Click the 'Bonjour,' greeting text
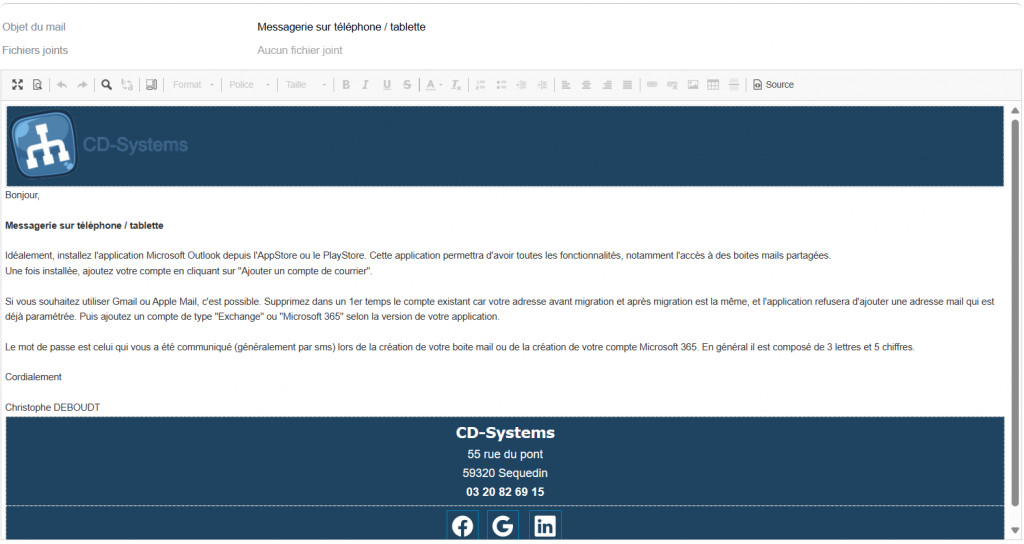Image resolution: width=1024 pixels, height=544 pixels. (x=22, y=195)
